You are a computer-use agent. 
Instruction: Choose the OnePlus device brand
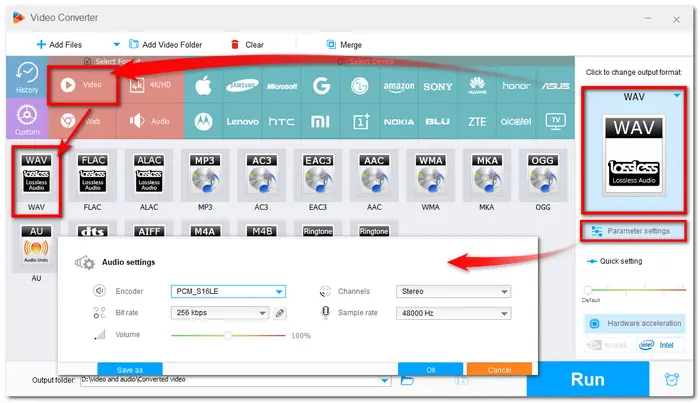click(x=361, y=121)
